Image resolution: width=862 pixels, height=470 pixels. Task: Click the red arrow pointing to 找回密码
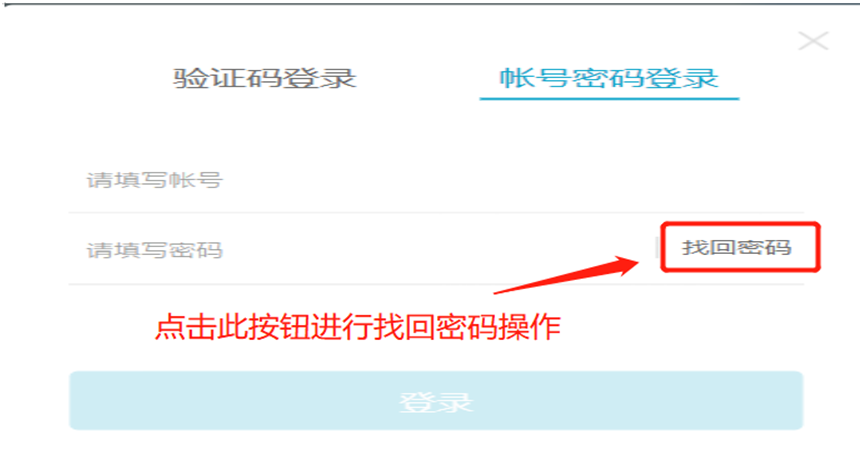coord(566,275)
